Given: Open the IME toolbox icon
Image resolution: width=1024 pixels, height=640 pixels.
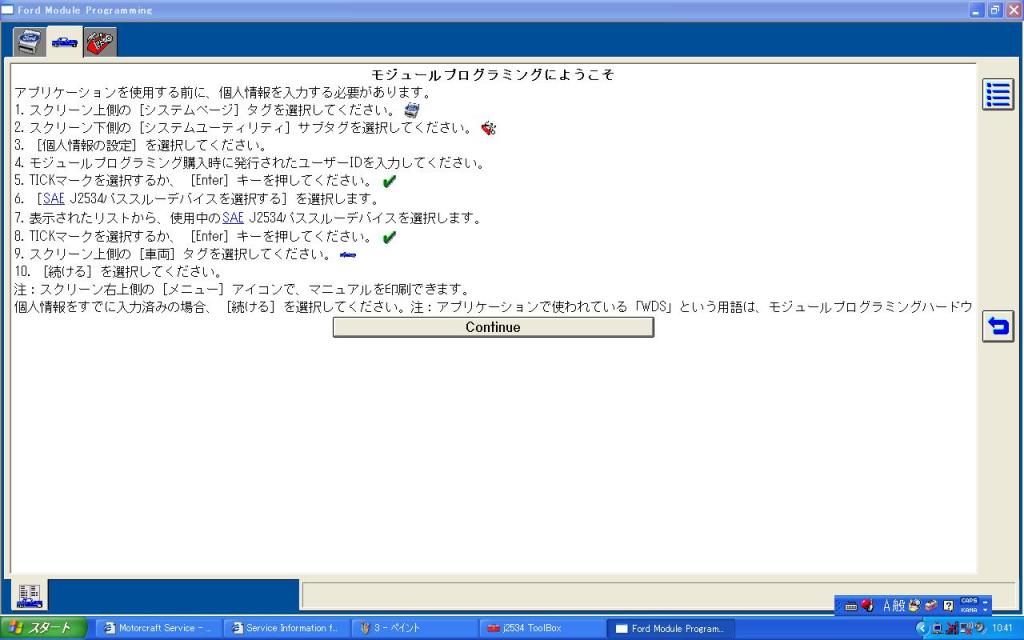Looking at the screenshot, I should tap(931, 605).
